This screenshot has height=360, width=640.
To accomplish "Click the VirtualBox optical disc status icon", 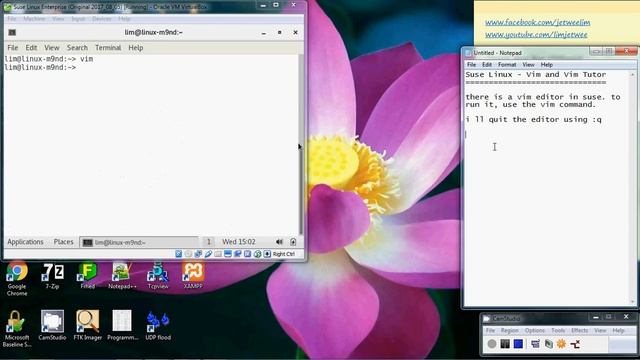I will coord(188,254).
